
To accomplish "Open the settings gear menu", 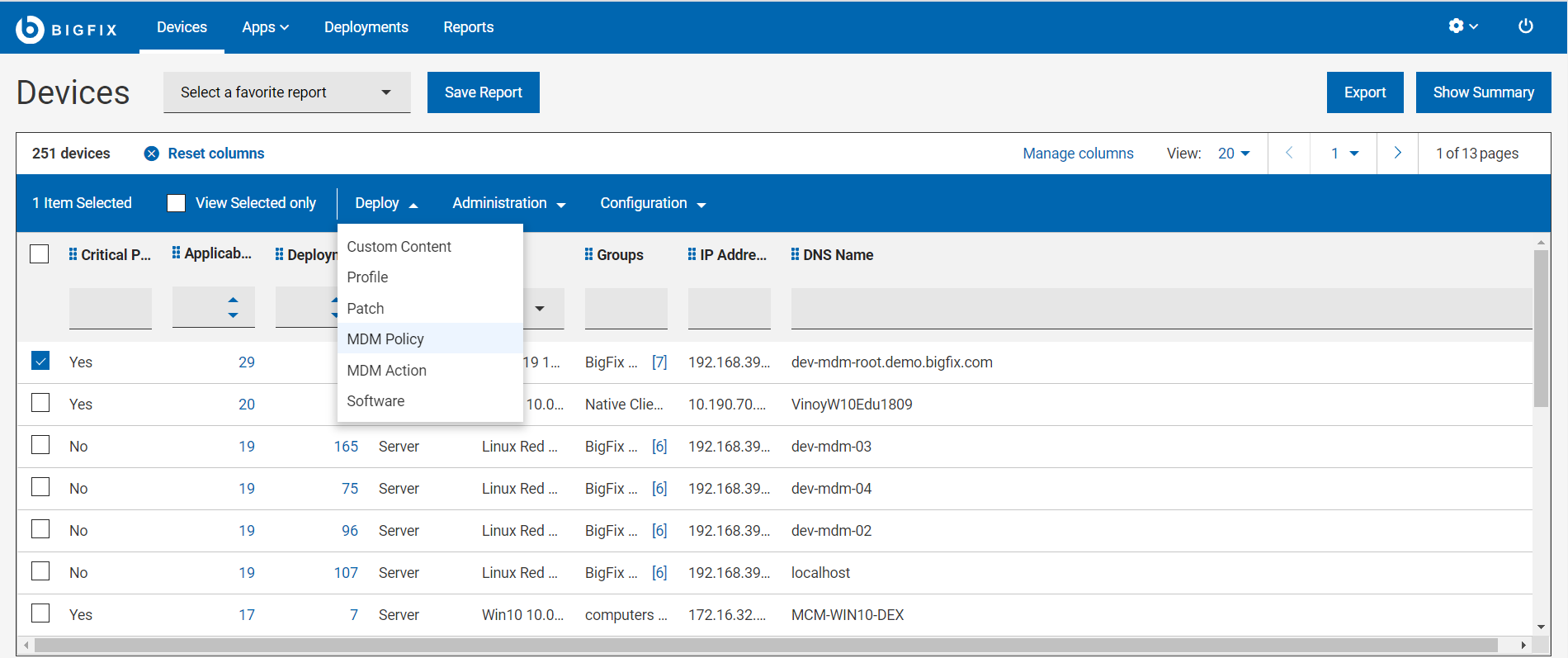I will click(1462, 26).
